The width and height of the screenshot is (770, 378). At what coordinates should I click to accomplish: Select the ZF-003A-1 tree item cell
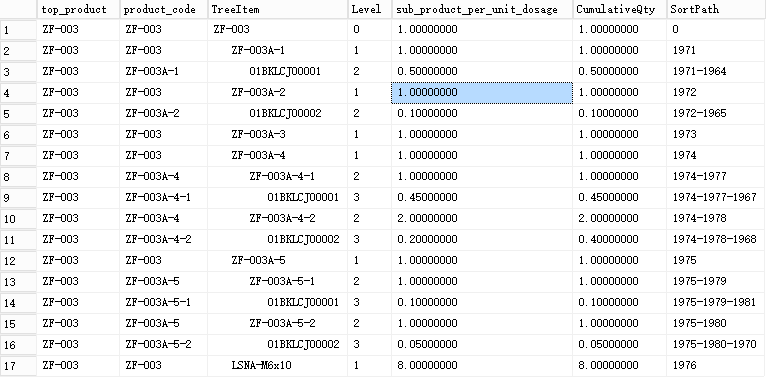click(x=277, y=51)
